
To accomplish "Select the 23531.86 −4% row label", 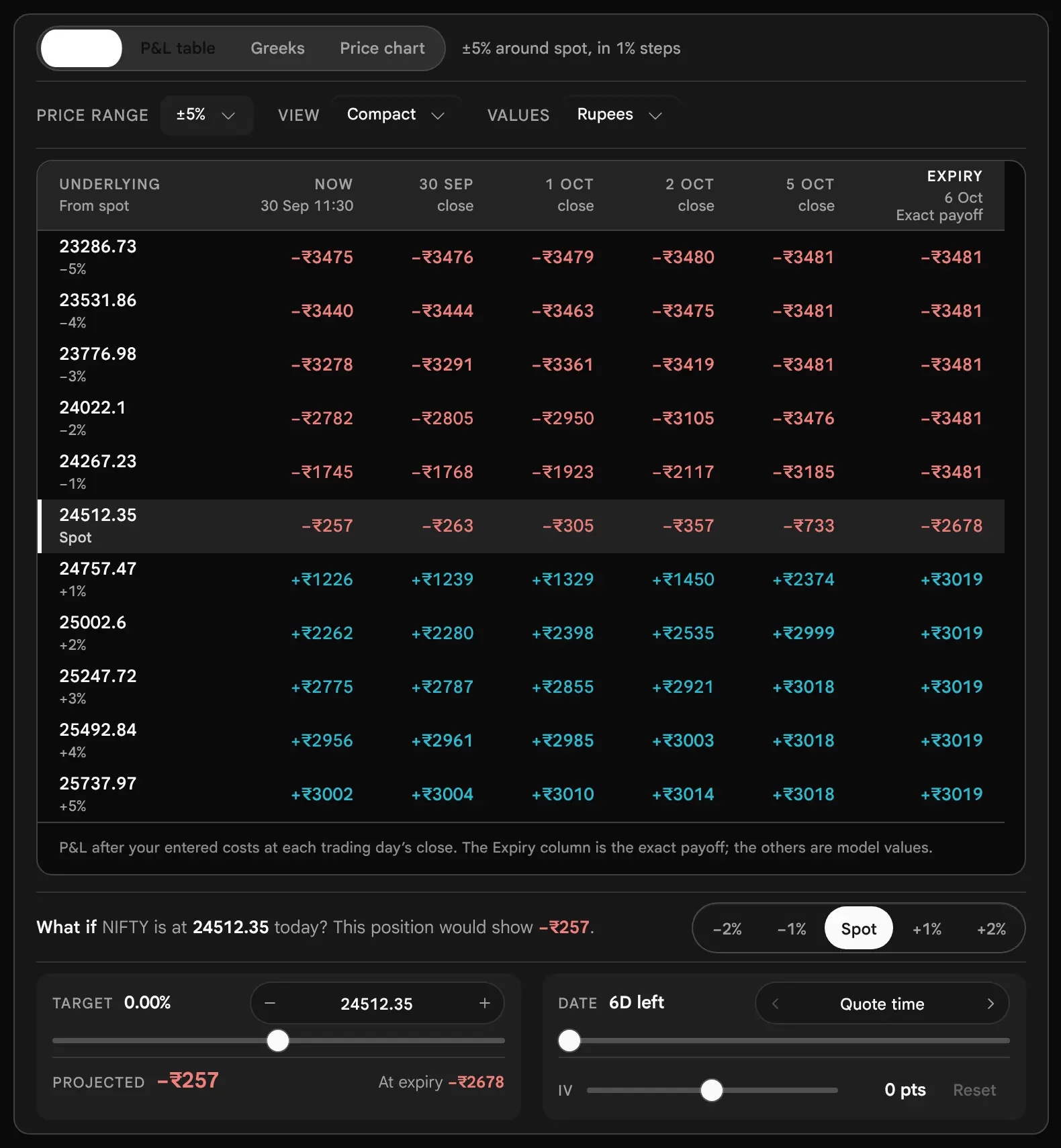I will [x=98, y=311].
